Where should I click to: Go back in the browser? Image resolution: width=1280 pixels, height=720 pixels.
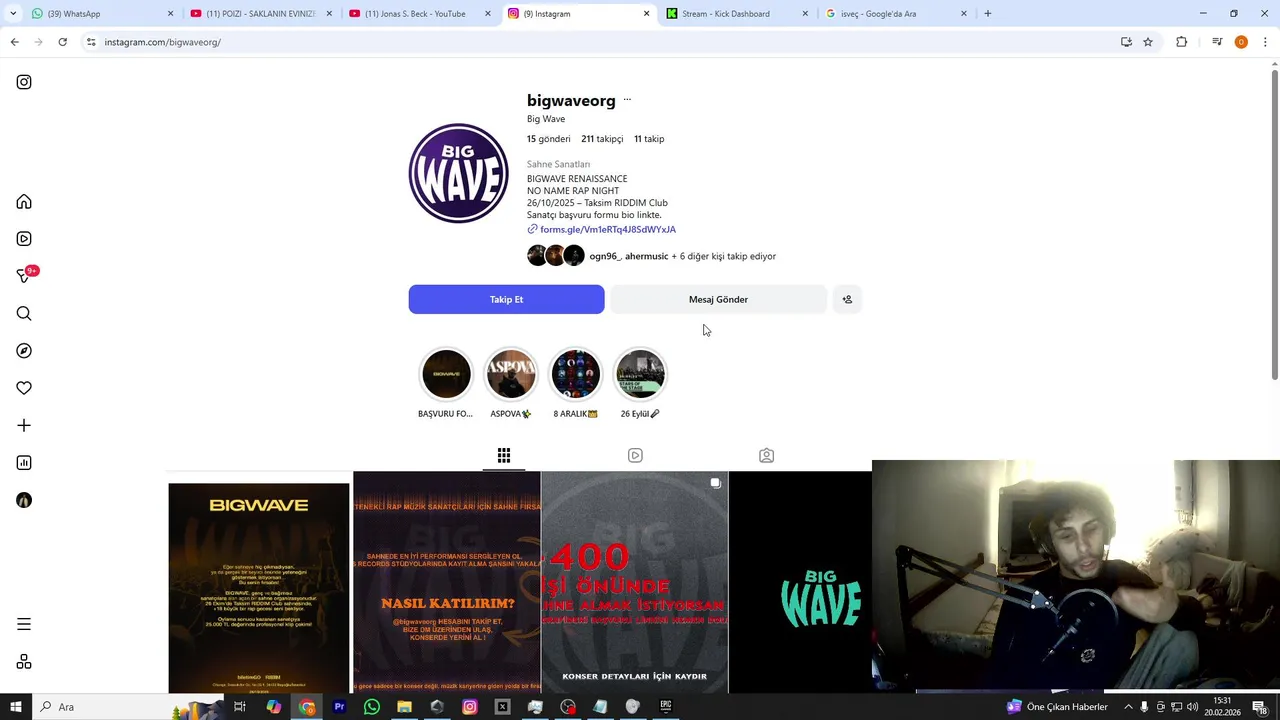tap(15, 42)
